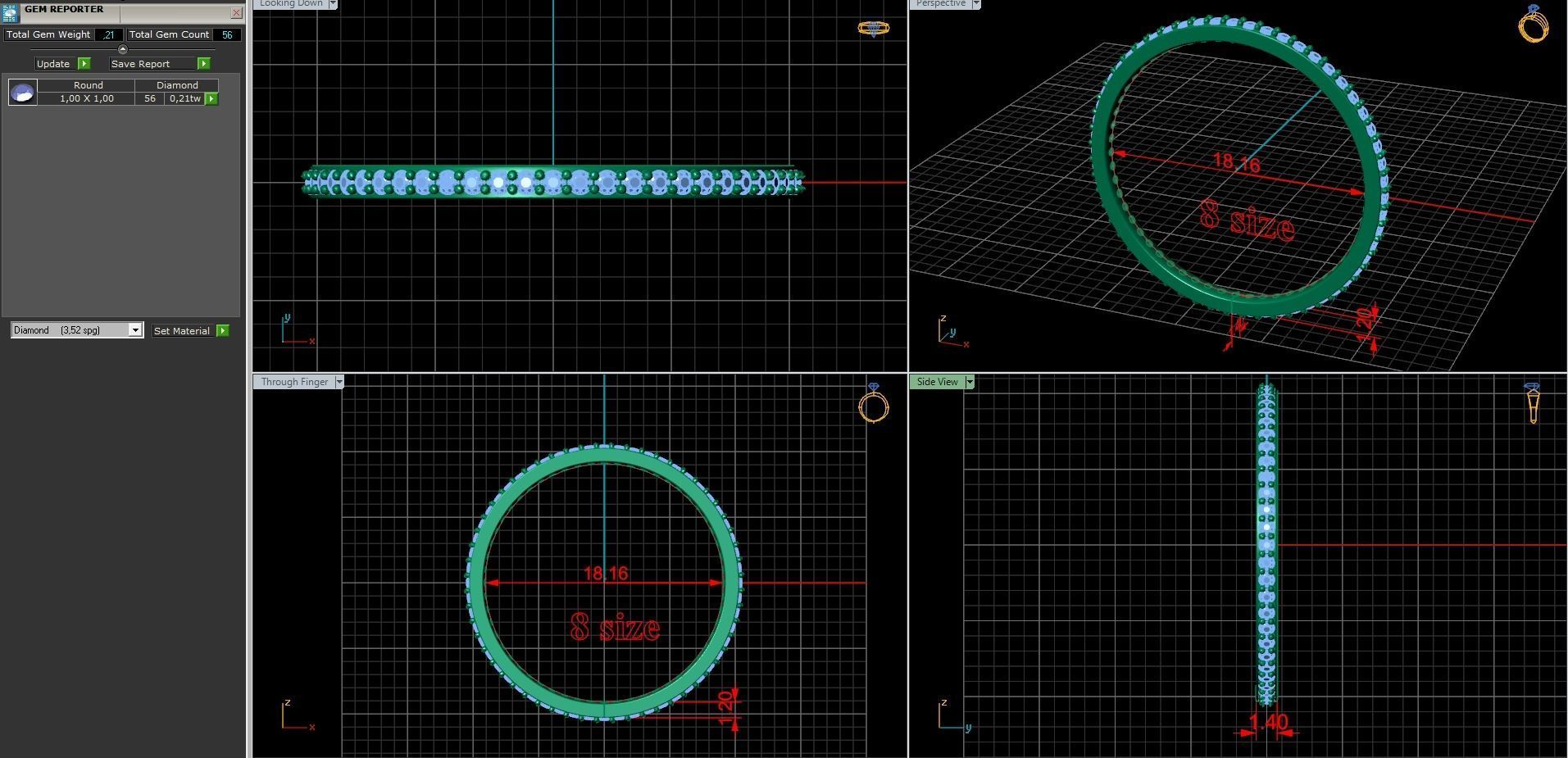Viewport: 1568px width, 758px height.
Task: Click the Through Finger viewport label
Action: point(294,382)
